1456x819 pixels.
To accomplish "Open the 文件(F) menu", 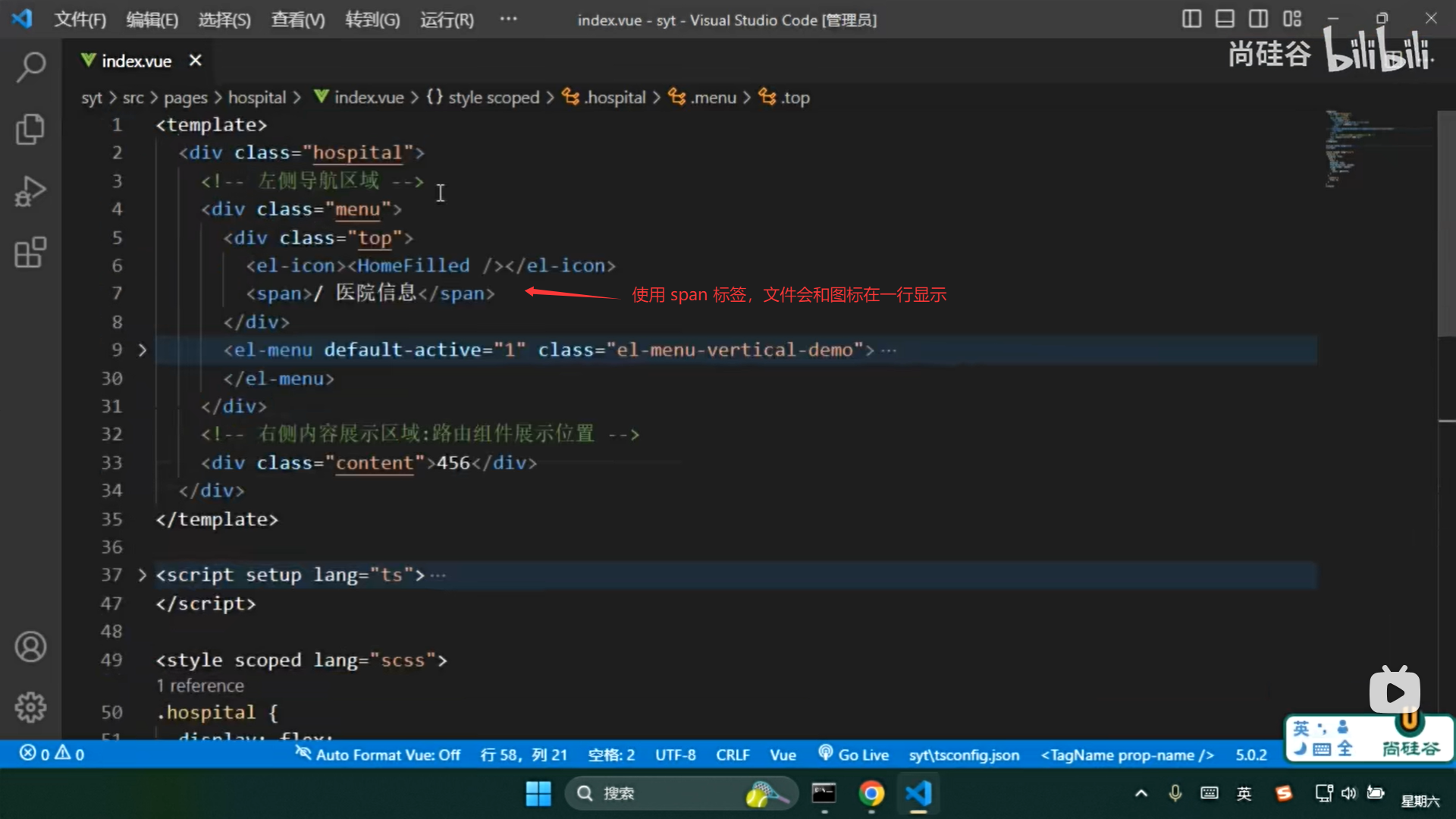I will point(80,20).
